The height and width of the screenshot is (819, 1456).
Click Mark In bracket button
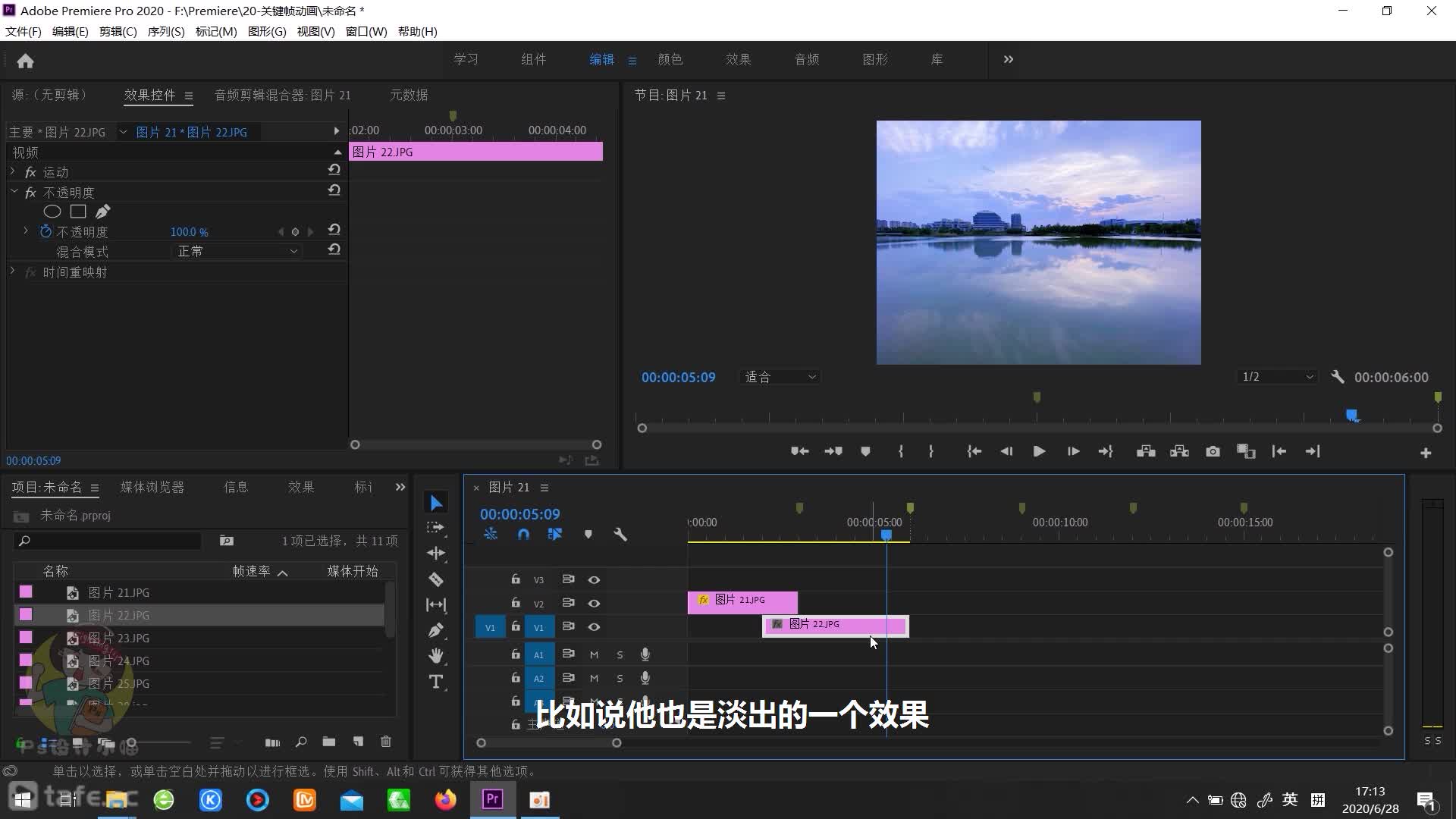[x=900, y=452]
